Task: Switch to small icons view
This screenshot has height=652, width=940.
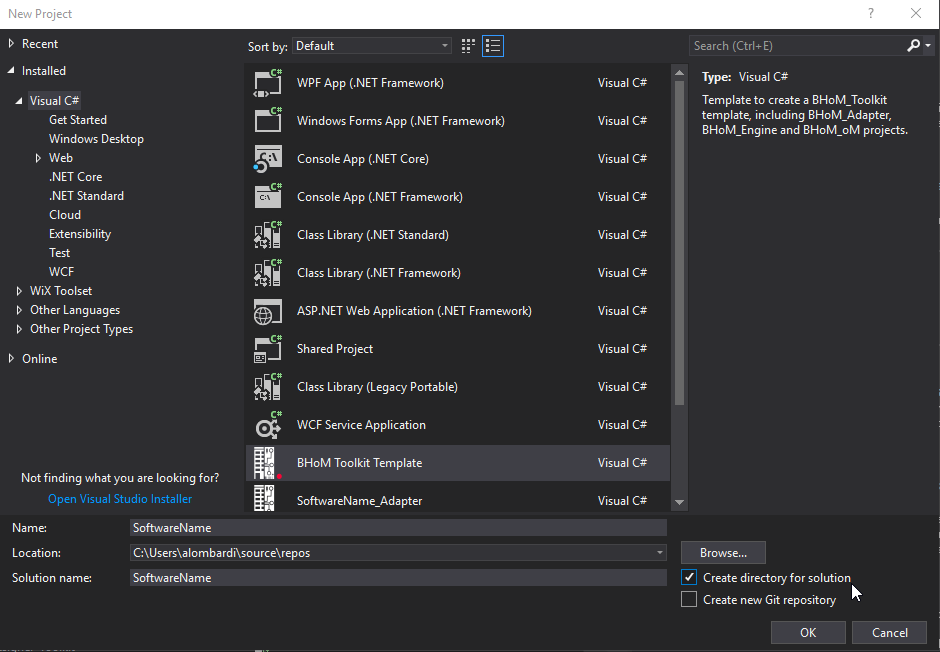Action: [468, 46]
